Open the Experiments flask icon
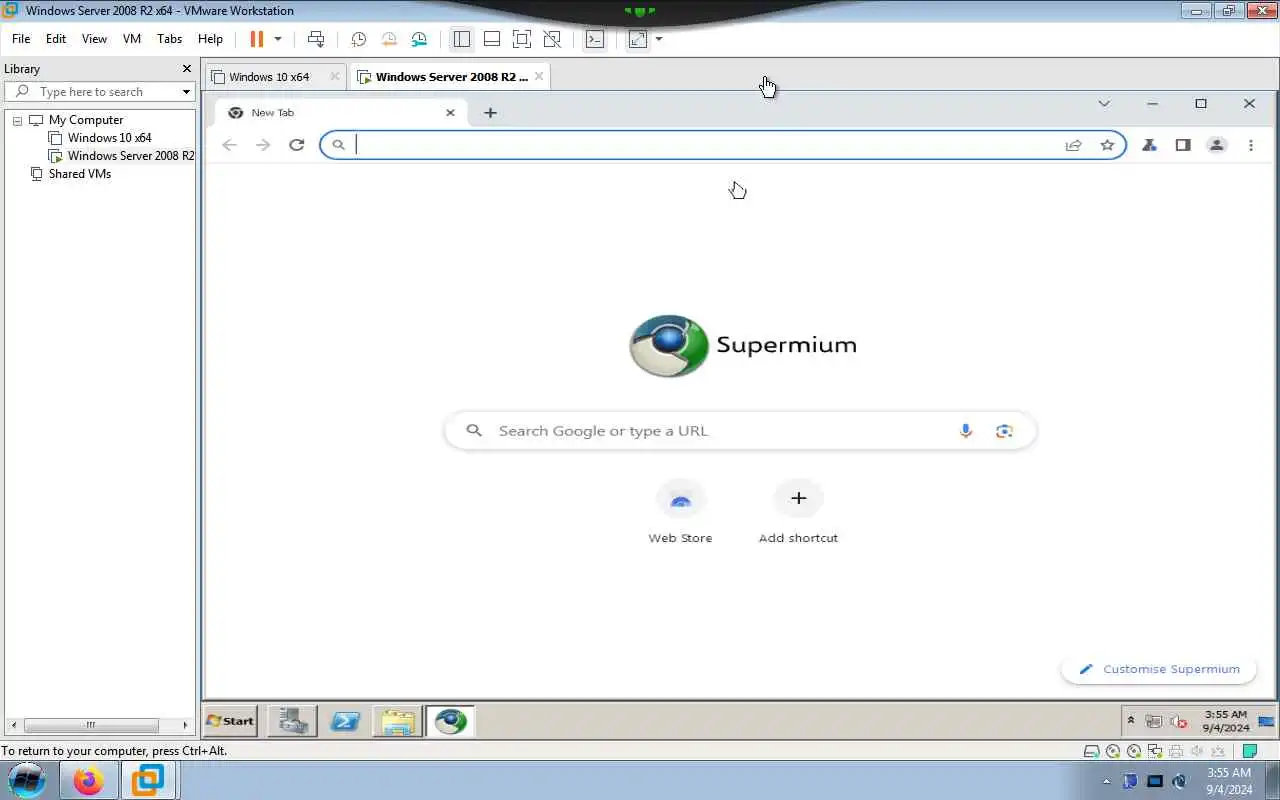 tap(1149, 145)
